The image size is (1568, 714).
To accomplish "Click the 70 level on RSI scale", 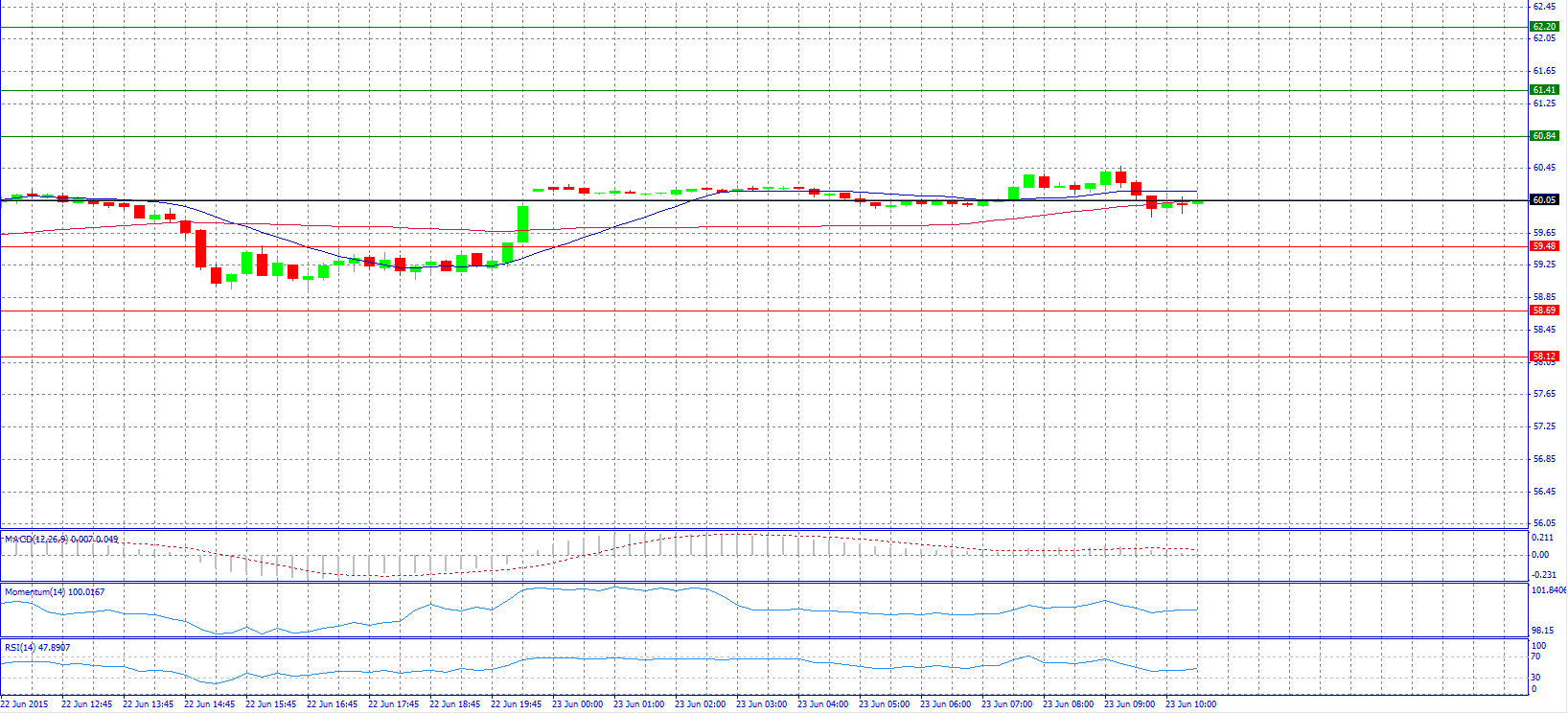I will pyautogui.click(x=1536, y=657).
